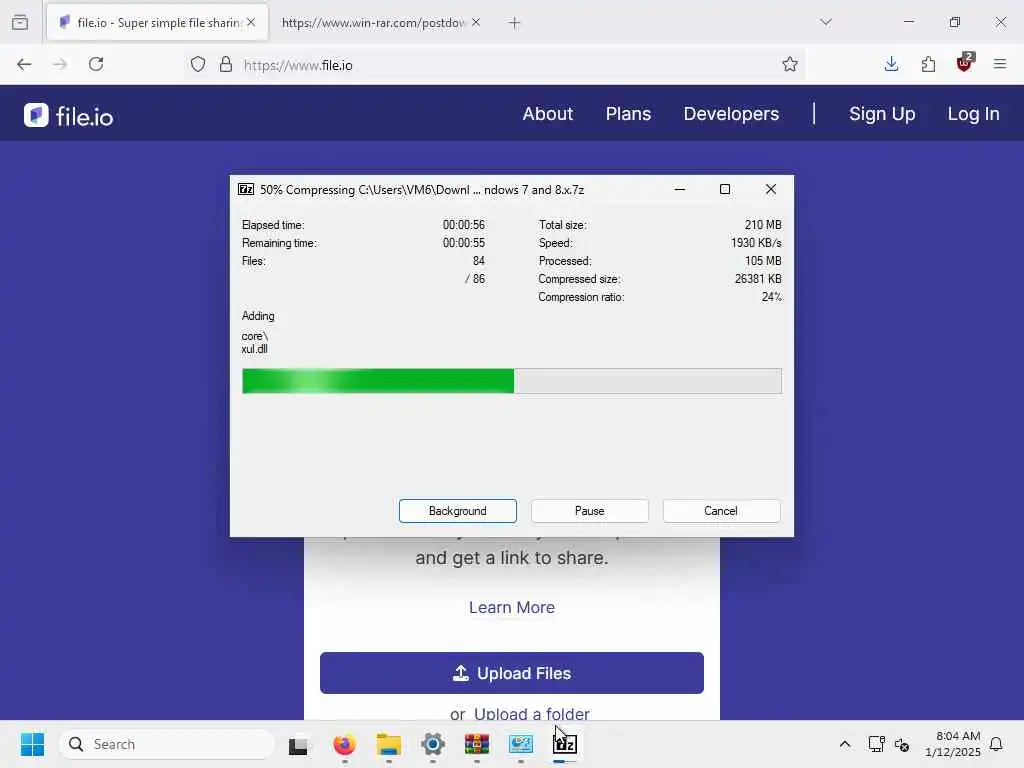Open the Plans page
1024x768 pixels.
click(628, 114)
